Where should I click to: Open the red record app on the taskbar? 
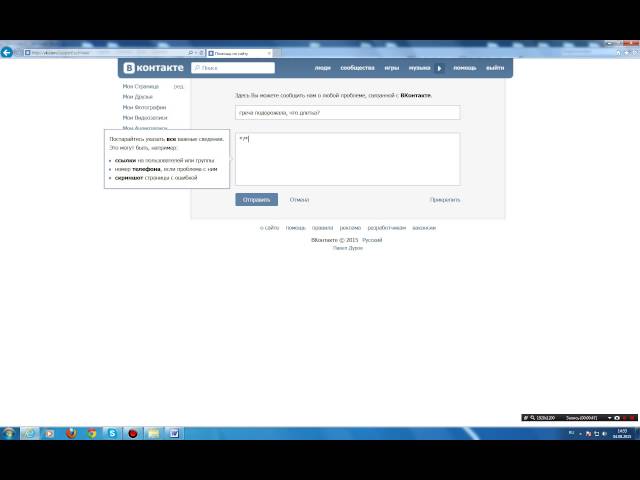(x=133, y=433)
